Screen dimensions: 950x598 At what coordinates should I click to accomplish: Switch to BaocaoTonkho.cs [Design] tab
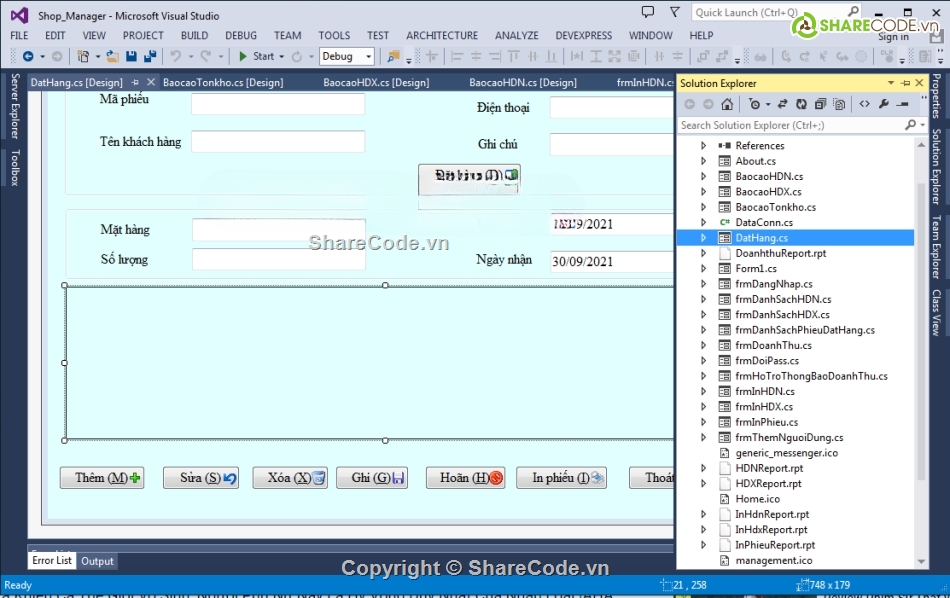click(x=223, y=82)
